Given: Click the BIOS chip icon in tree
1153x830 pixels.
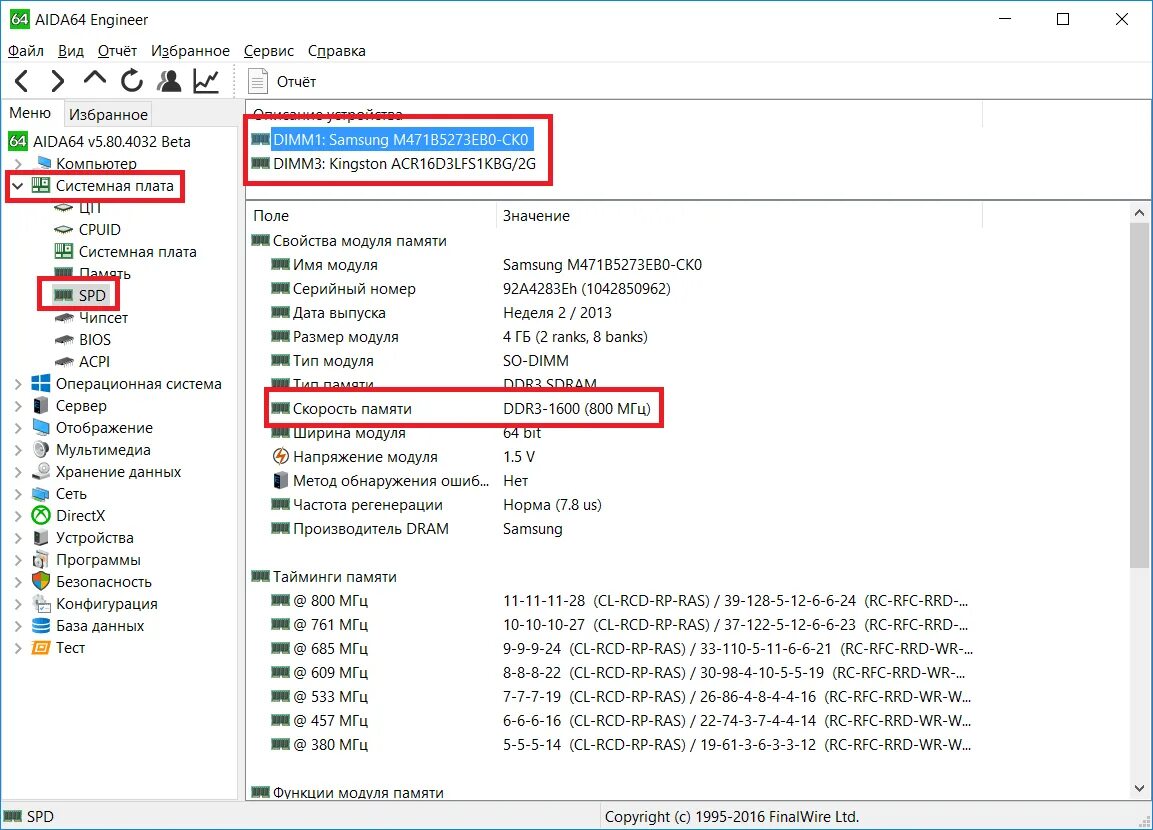Looking at the screenshot, I should (64, 340).
